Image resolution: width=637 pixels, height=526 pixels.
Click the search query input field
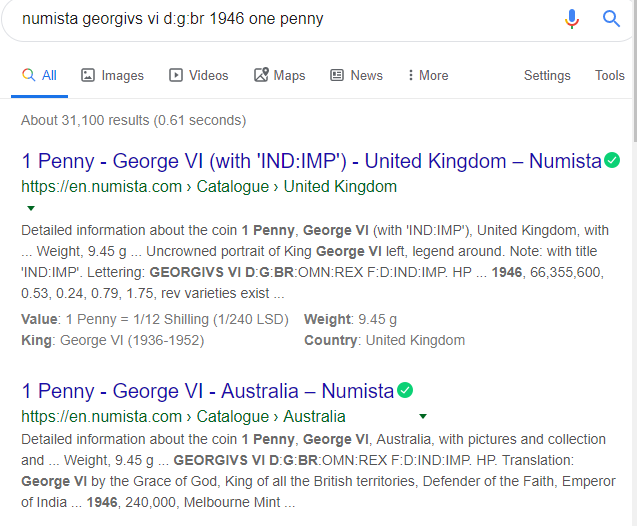(x=280, y=19)
